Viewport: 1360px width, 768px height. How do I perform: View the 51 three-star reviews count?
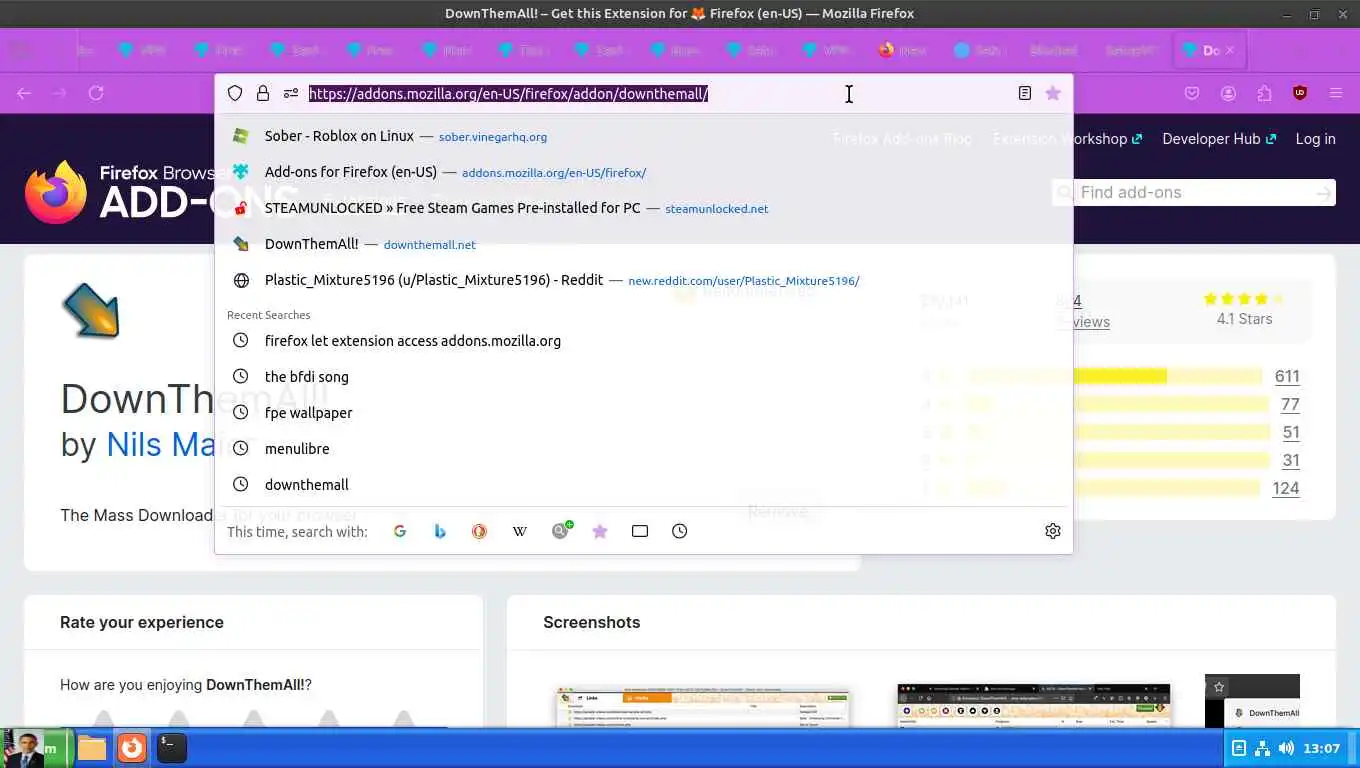1291,433
